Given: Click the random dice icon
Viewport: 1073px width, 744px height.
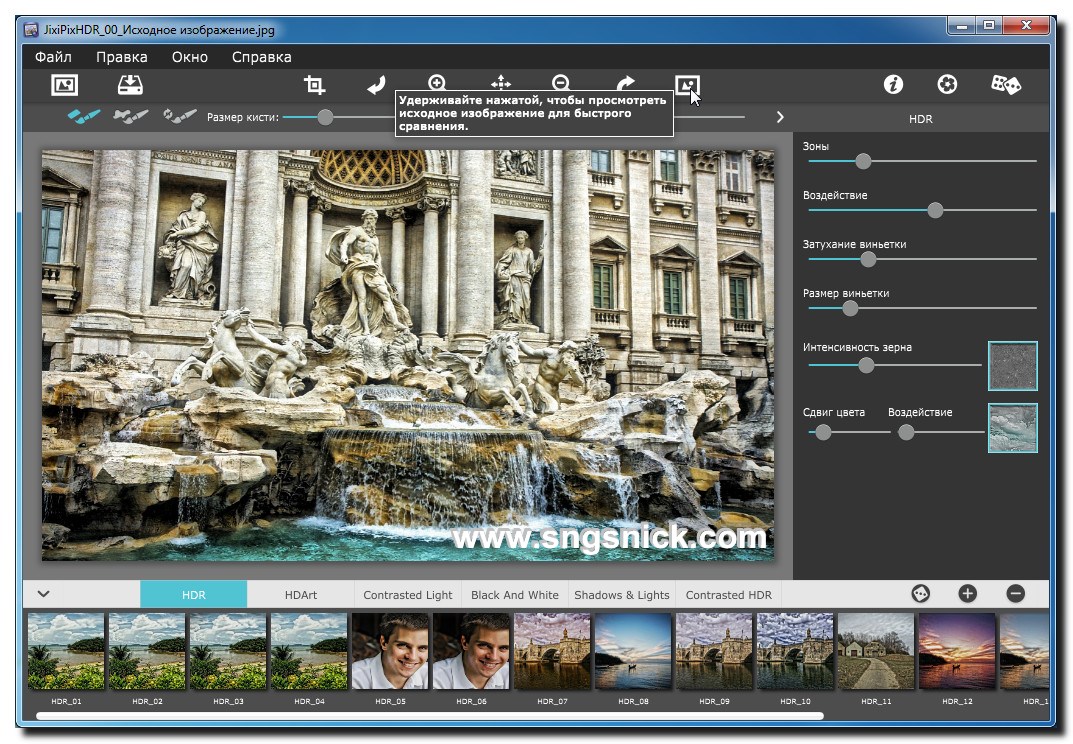Looking at the screenshot, I should coord(1006,84).
